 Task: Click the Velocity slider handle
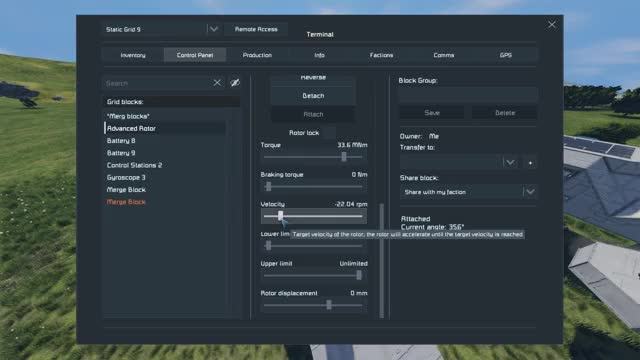[280, 216]
